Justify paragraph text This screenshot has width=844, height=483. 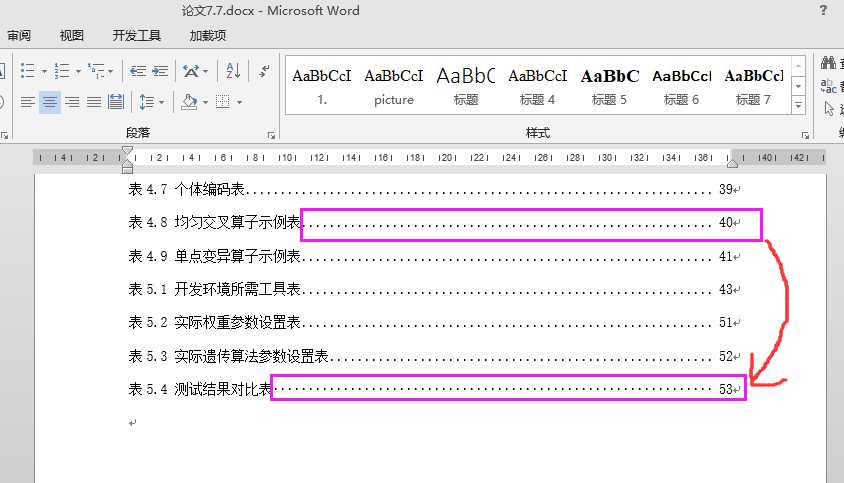coord(94,102)
